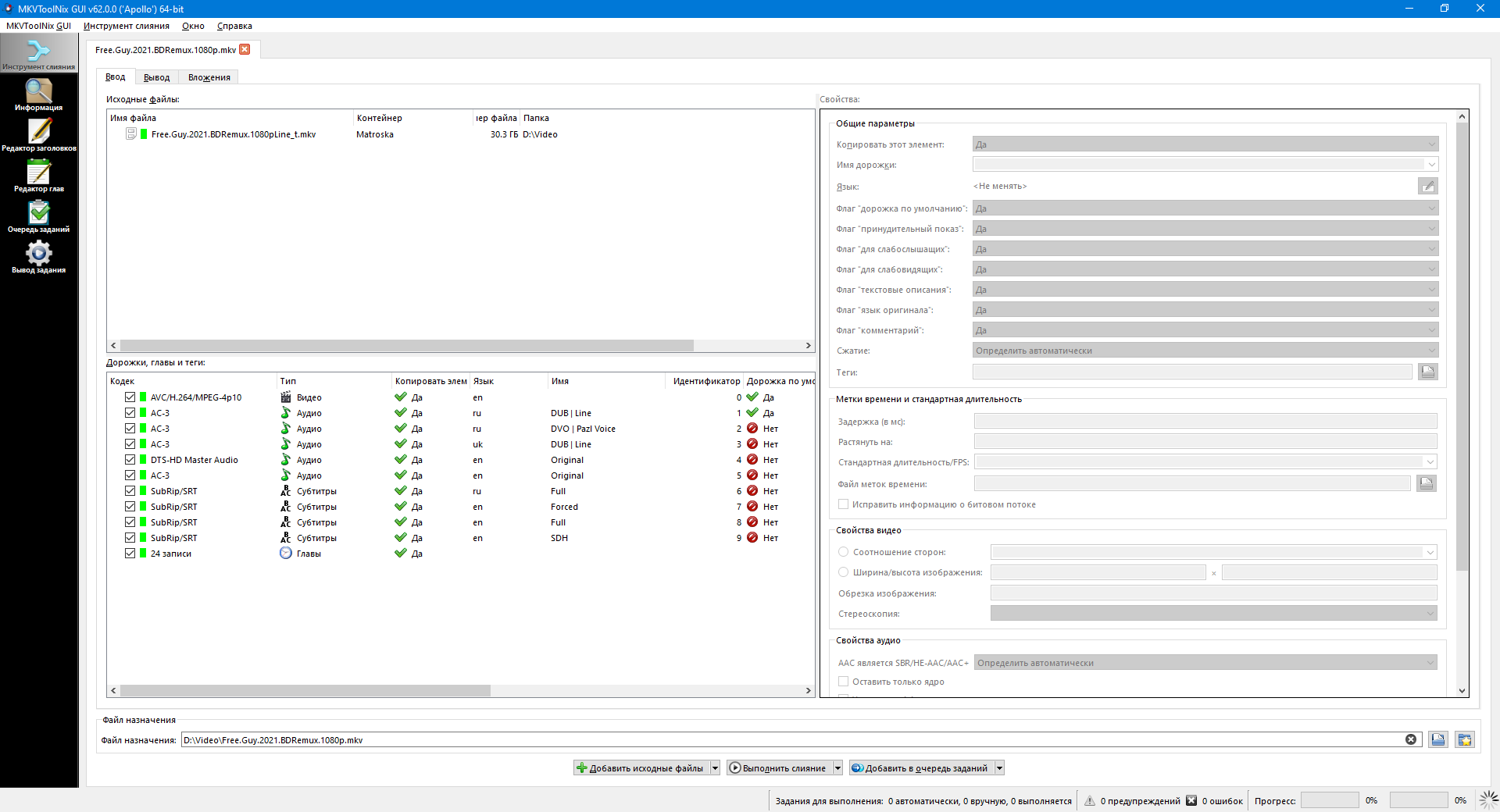Viewport: 1500px width, 812px height.
Task: Switch to the Вывод tab
Action: coord(156,77)
